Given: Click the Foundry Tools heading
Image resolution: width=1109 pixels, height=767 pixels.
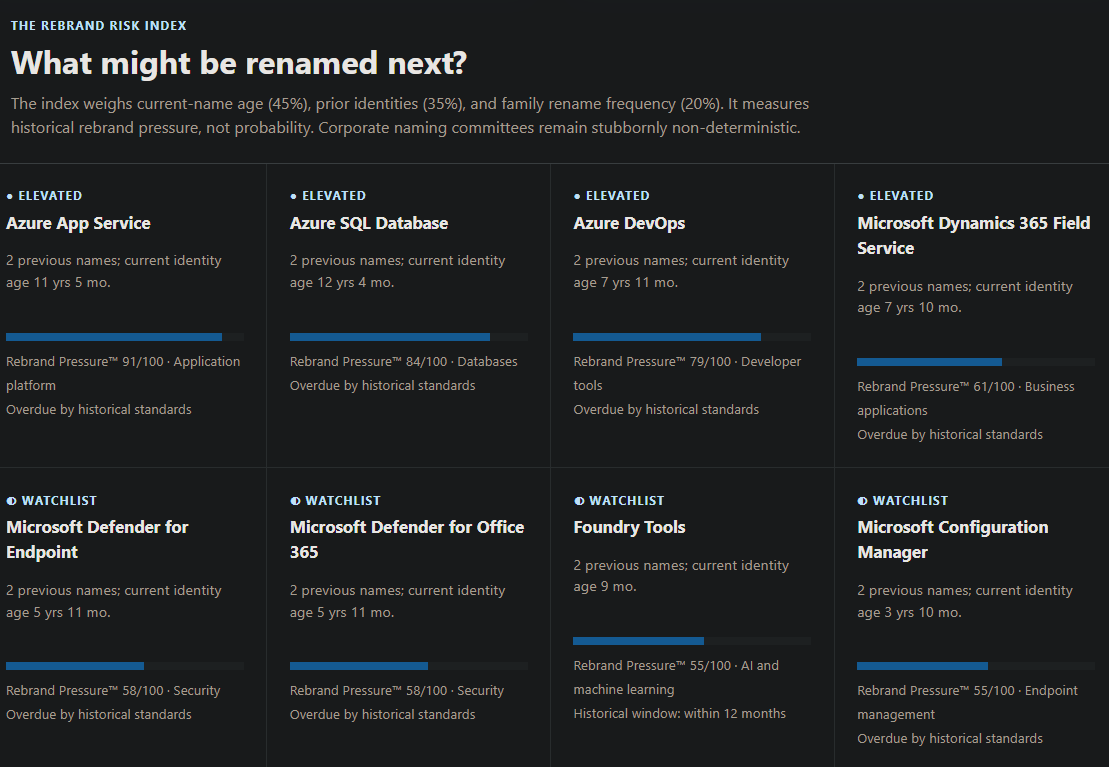Looking at the screenshot, I should (x=629, y=528).
